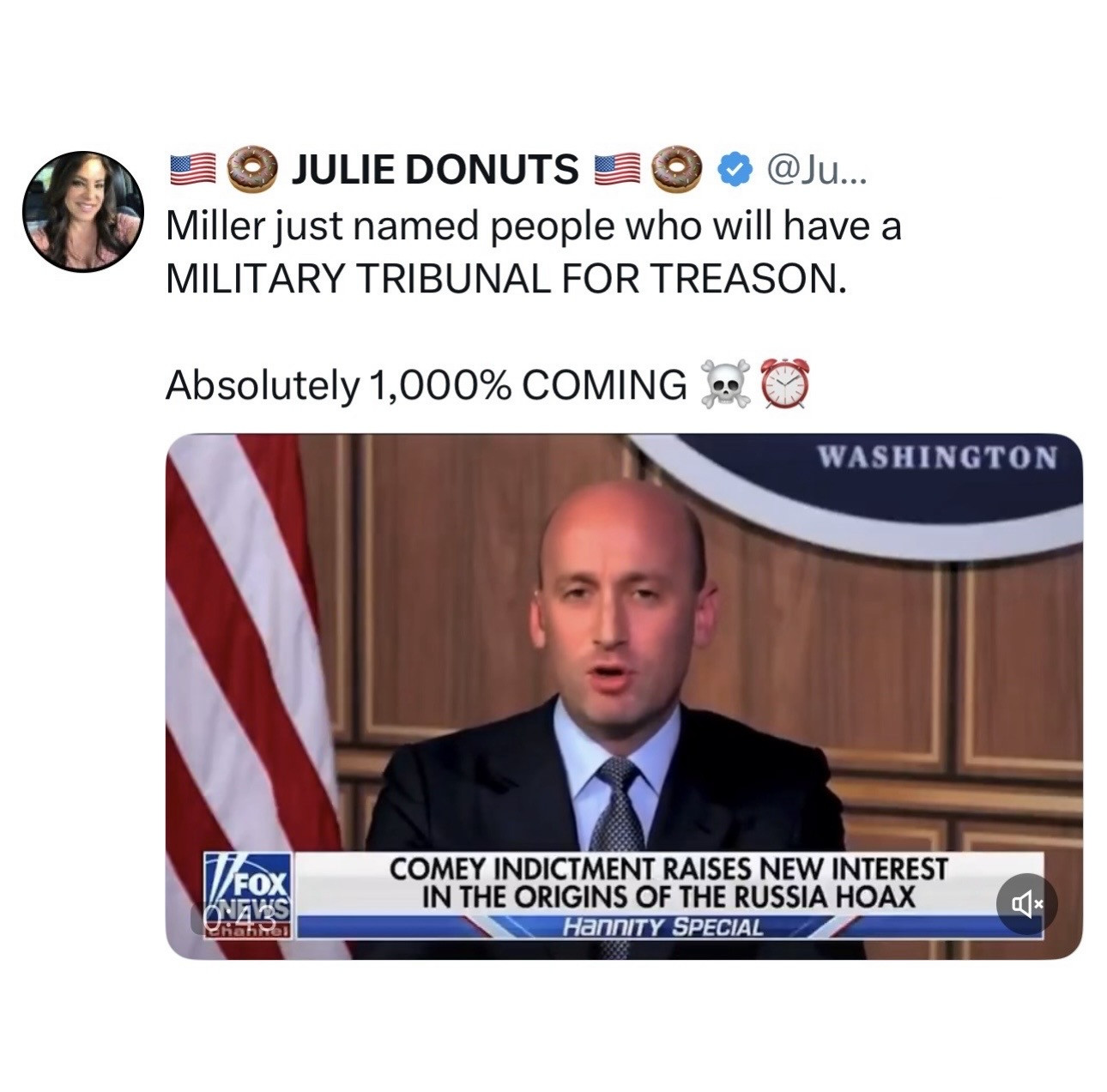This screenshot has height=1092, width=1107.
Task: Unmute the video using the speaker icon
Action: pyautogui.click(x=1026, y=903)
